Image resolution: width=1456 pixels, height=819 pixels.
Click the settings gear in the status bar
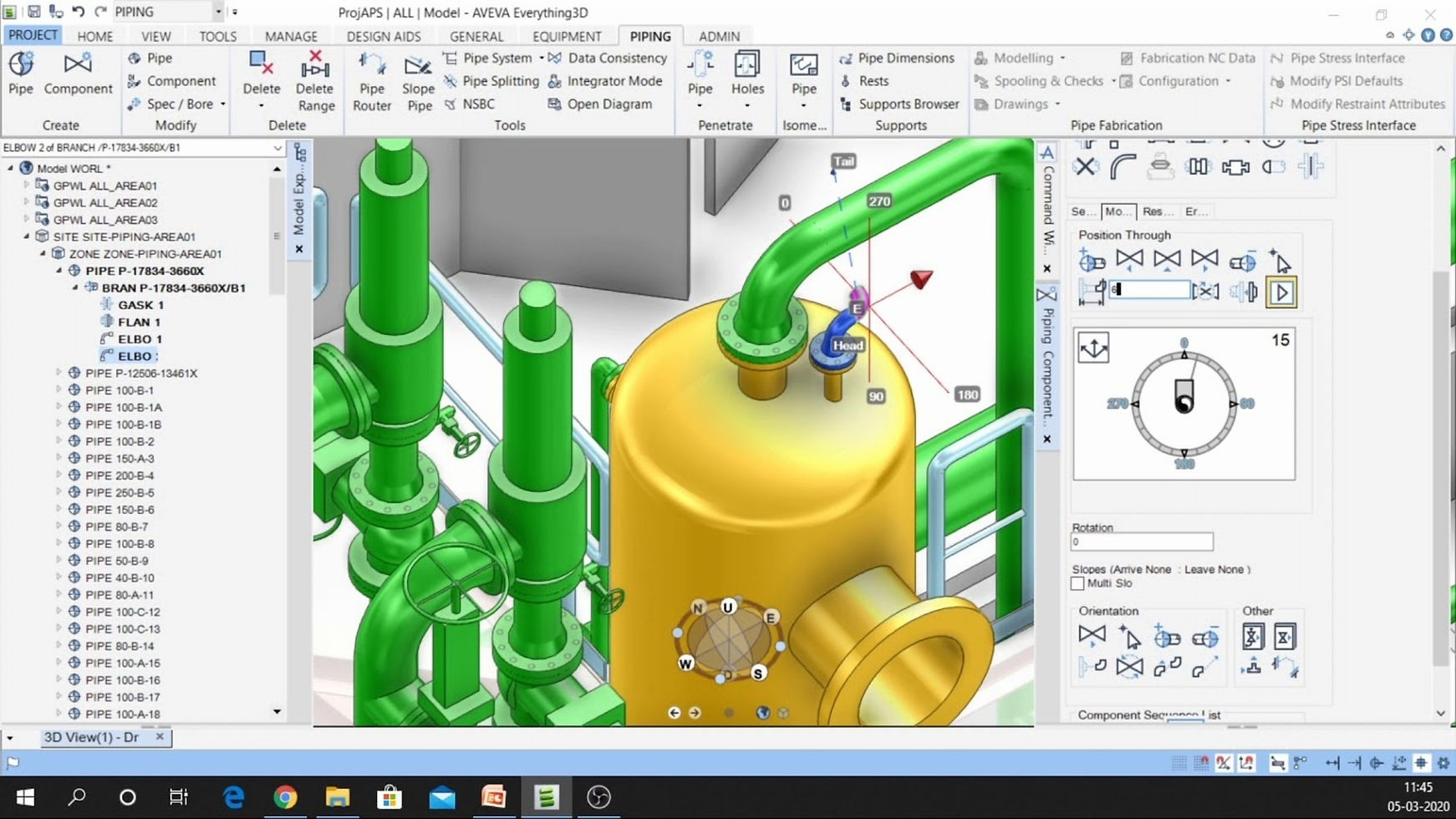coord(1443,763)
